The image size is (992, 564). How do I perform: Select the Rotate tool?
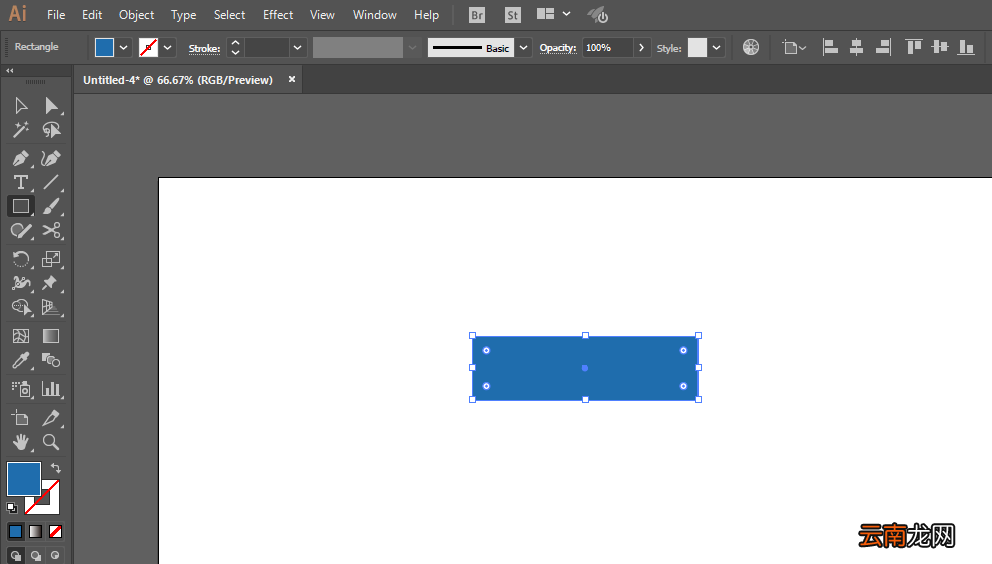coord(20,259)
